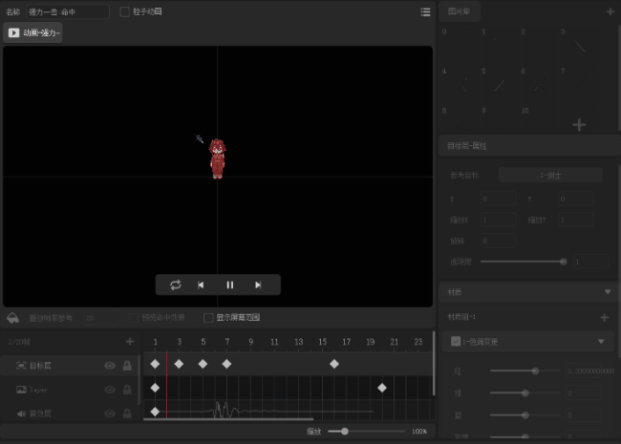Add a new effect with plus icon

click(605, 317)
